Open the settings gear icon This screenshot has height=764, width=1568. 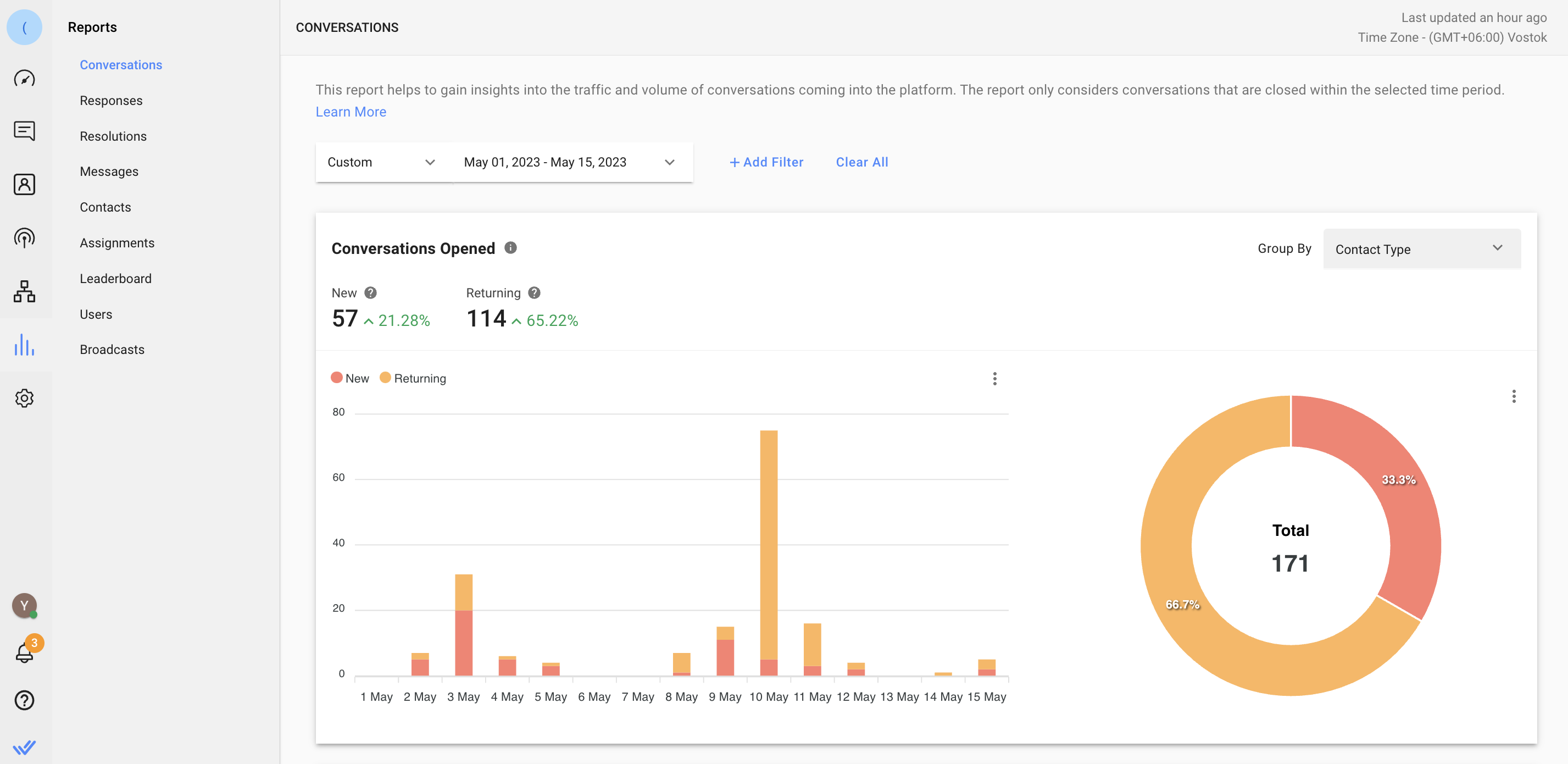(x=24, y=398)
